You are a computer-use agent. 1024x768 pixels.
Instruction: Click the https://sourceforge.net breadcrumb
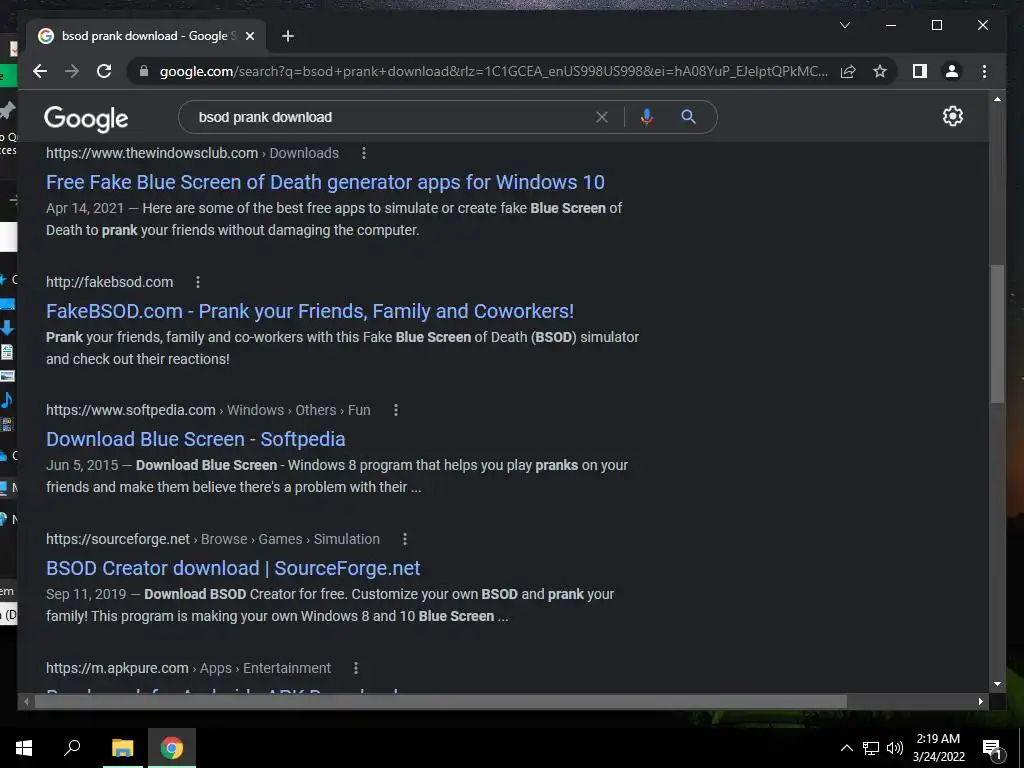point(118,539)
